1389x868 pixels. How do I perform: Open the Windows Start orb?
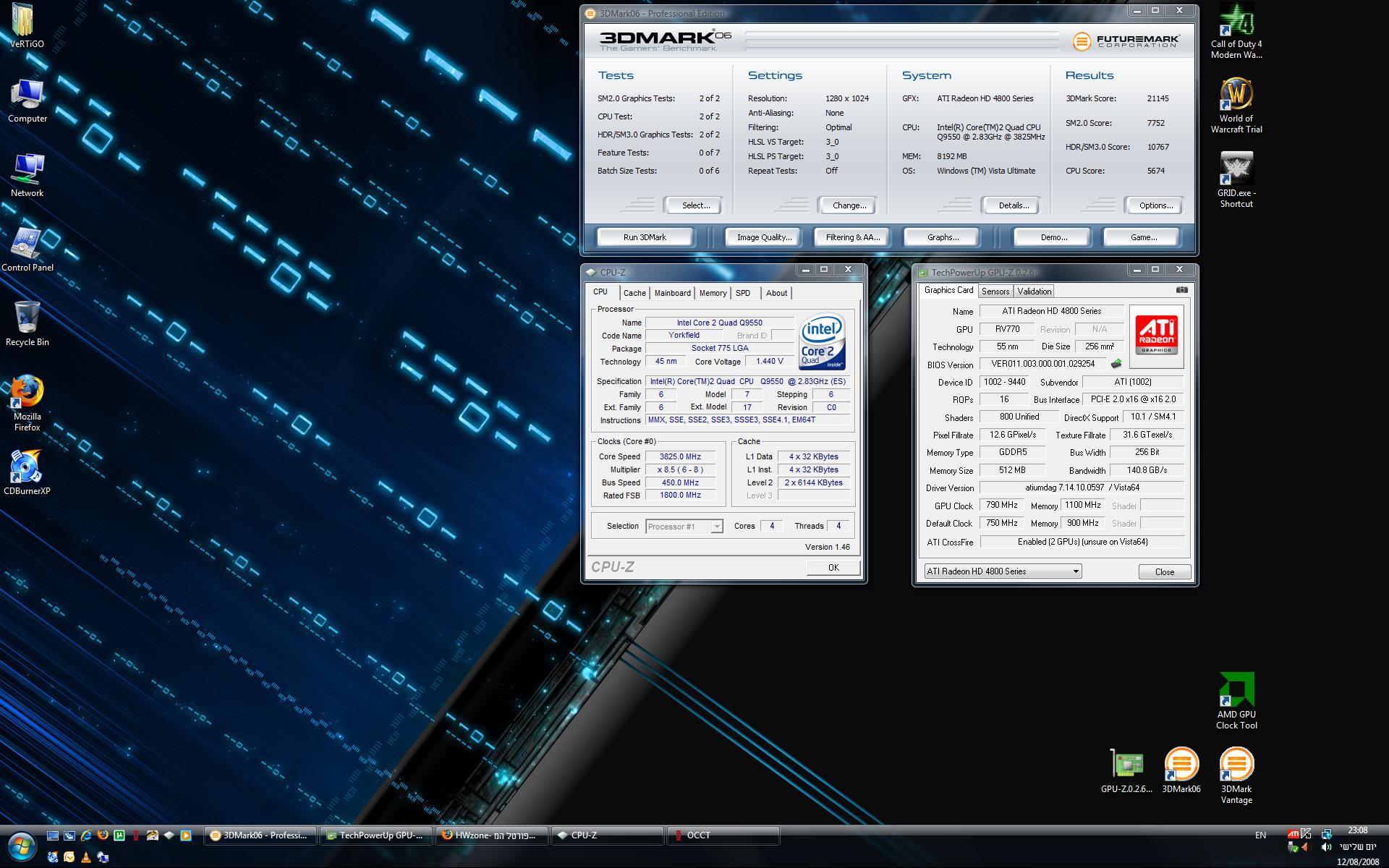click(x=22, y=846)
